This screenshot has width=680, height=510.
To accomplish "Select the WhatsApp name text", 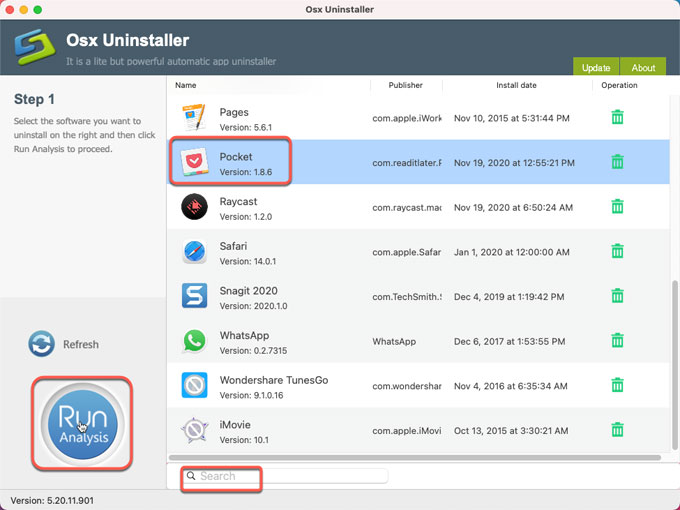I will click(x=244, y=336).
